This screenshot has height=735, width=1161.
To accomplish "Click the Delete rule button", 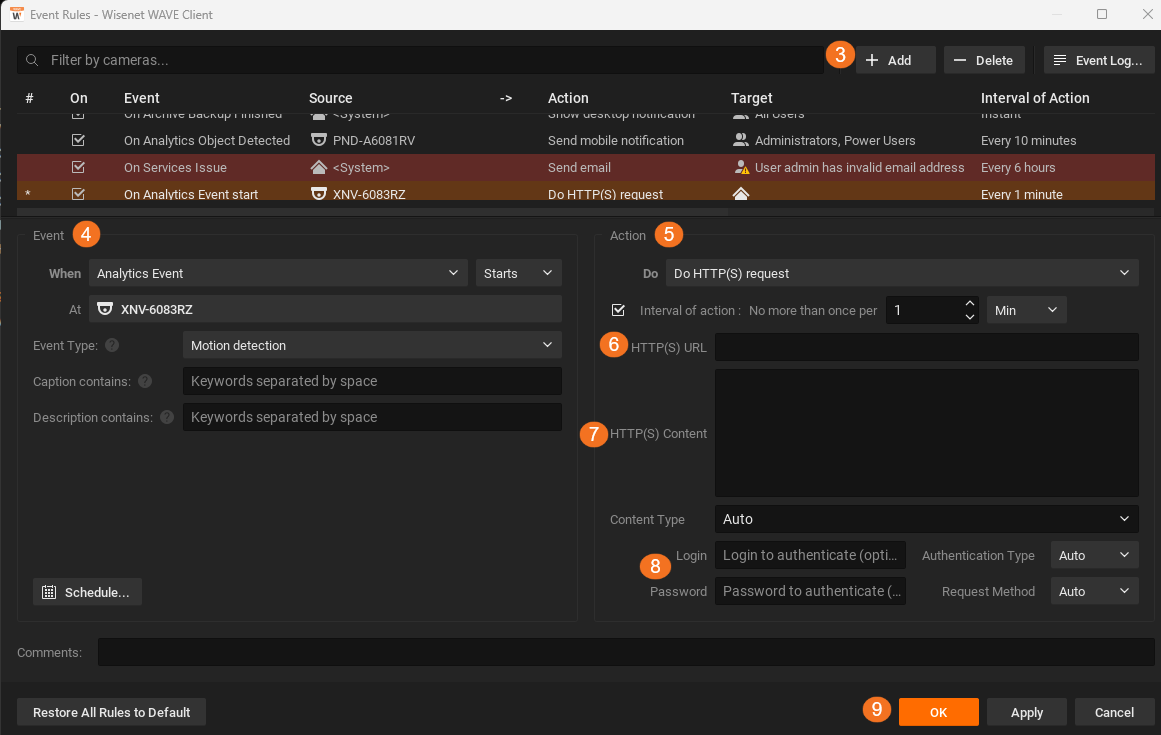I will (x=983, y=60).
